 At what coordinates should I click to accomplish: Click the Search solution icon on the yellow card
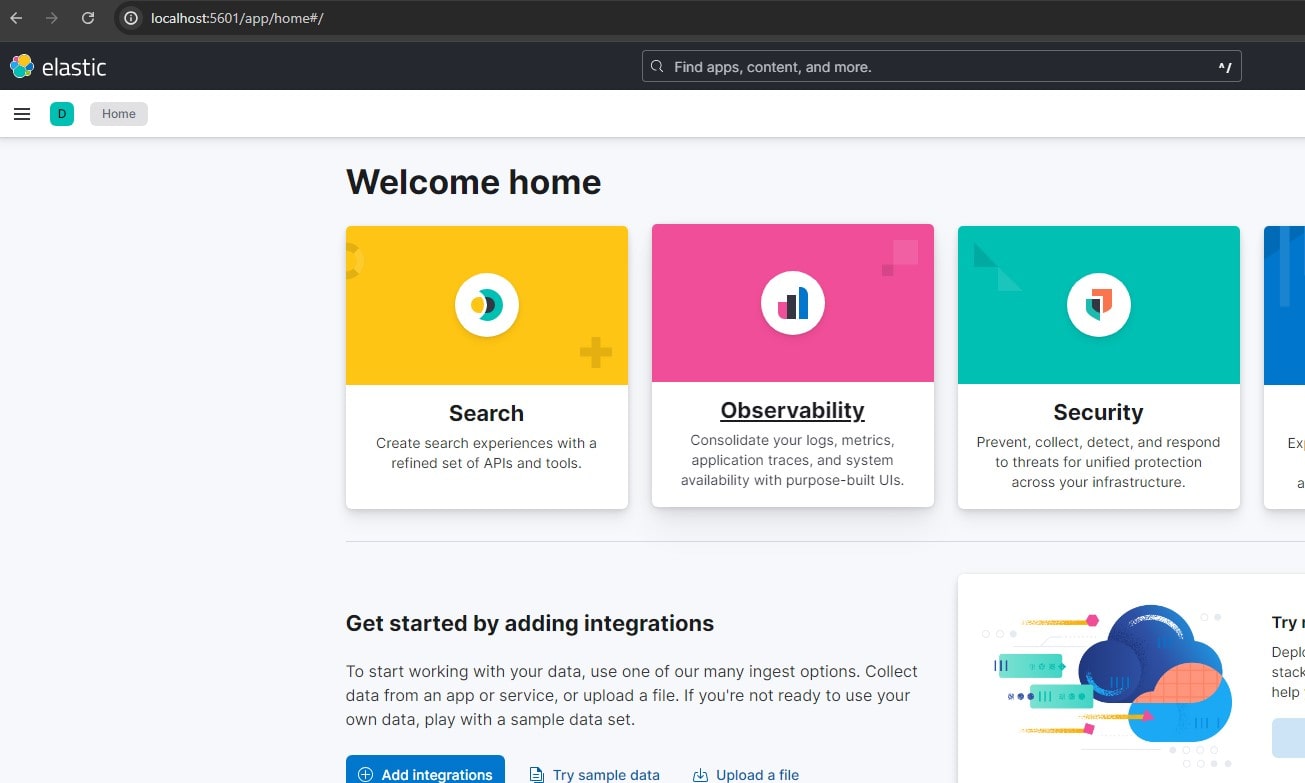pos(487,304)
